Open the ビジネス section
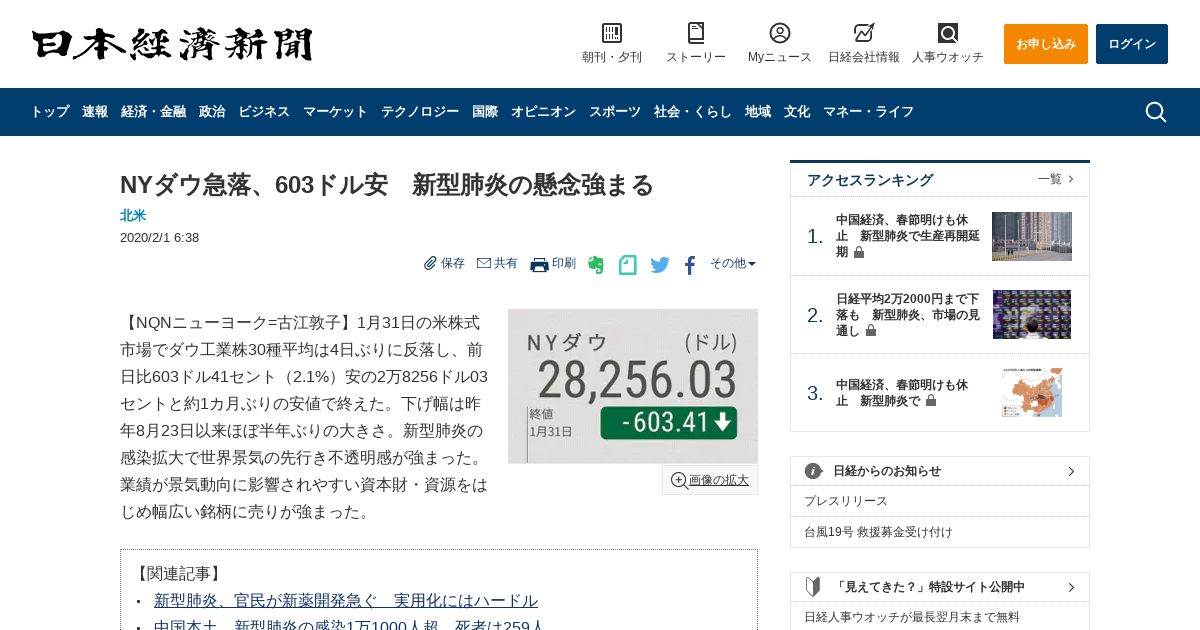This screenshot has width=1200, height=630. [264, 112]
